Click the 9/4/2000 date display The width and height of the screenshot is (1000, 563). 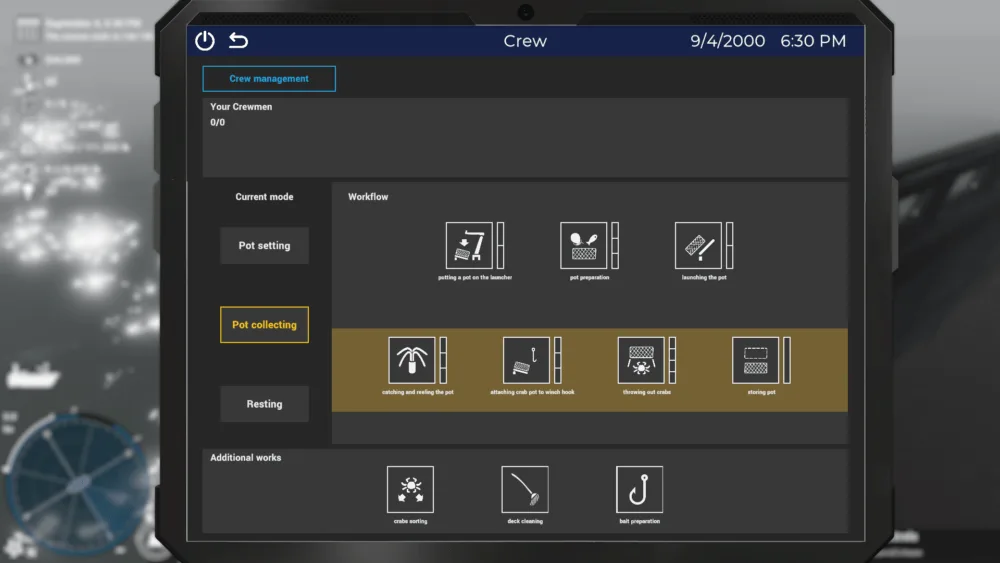tap(728, 41)
